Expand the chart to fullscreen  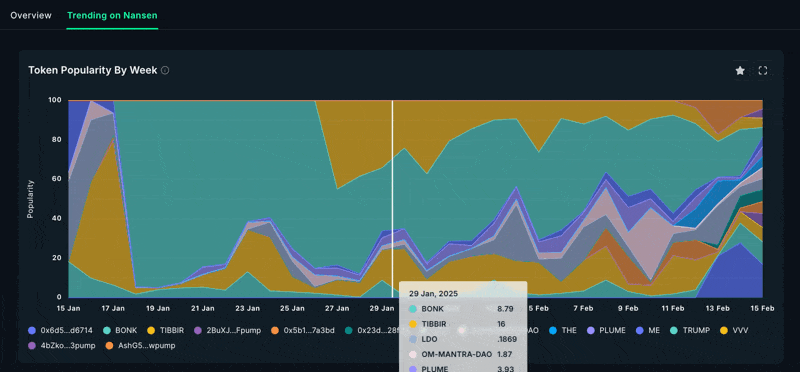763,71
